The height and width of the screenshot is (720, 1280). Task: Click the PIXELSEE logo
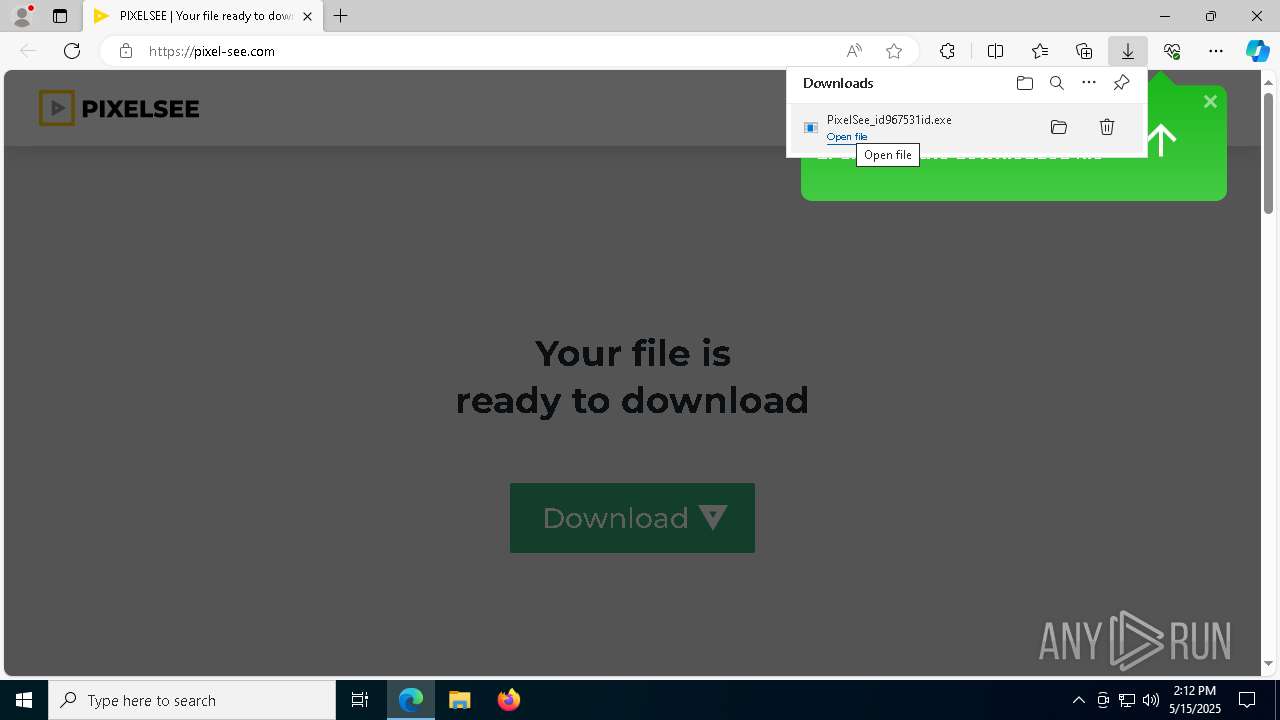[119, 108]
